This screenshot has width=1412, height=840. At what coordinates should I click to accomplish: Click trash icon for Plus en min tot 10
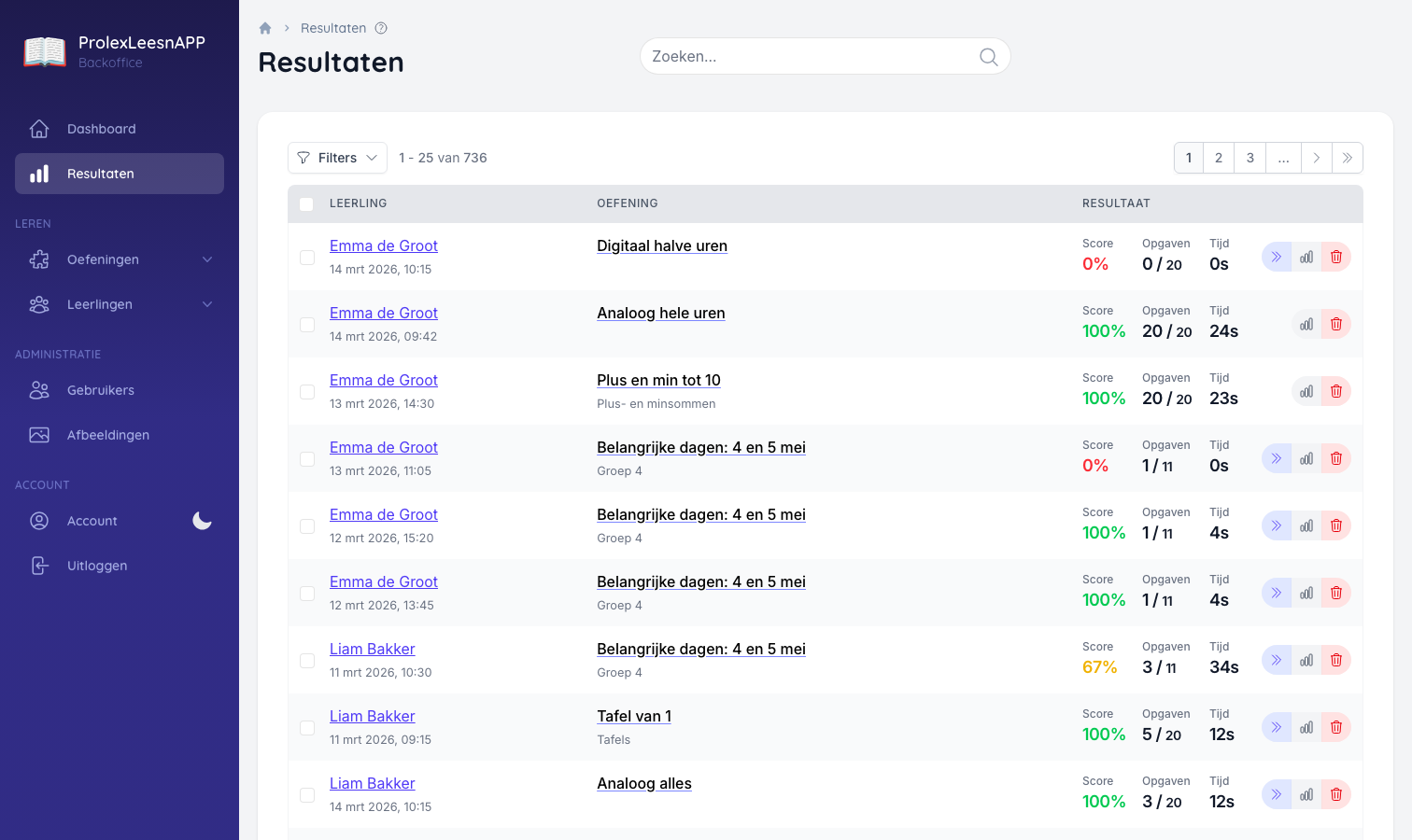1336,391
